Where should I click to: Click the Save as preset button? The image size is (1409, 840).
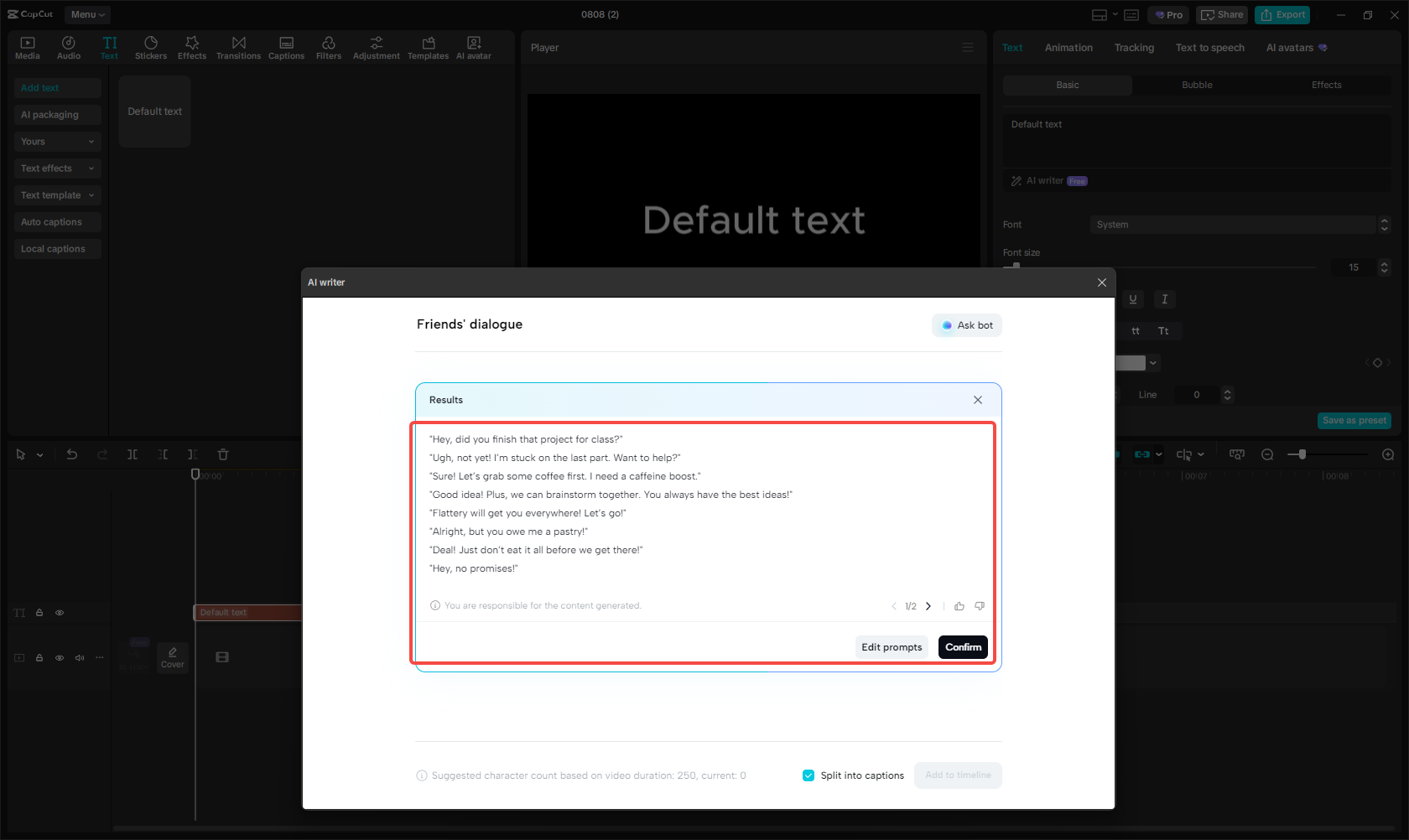click(x=1354, y=421)
